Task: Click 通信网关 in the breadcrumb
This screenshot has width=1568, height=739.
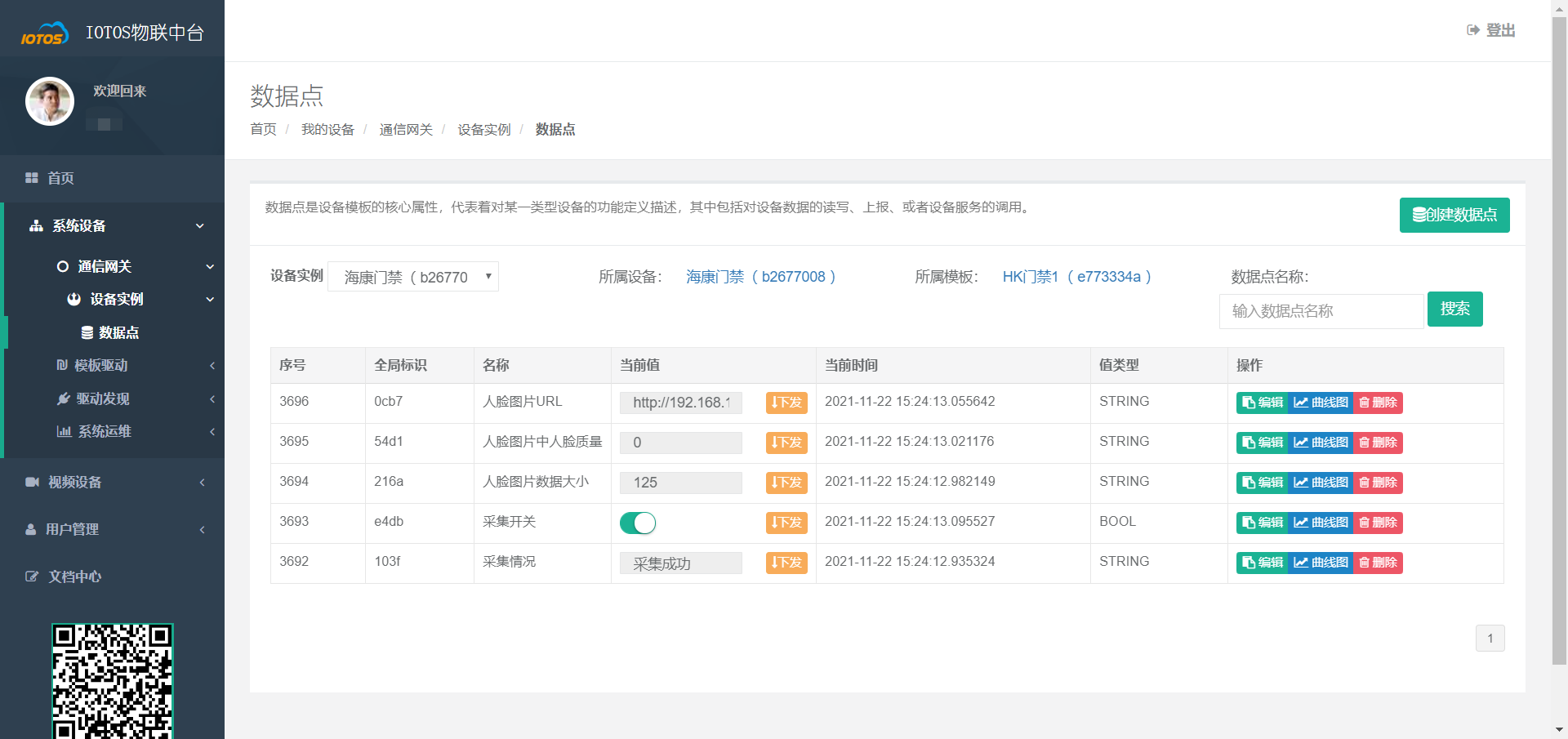Action: (x=406, y=130)
